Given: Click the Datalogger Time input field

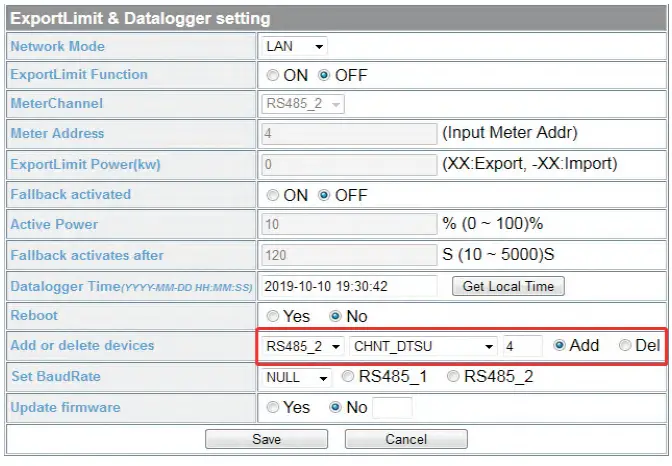Looking at the screenshot, I should pos(349,286).
